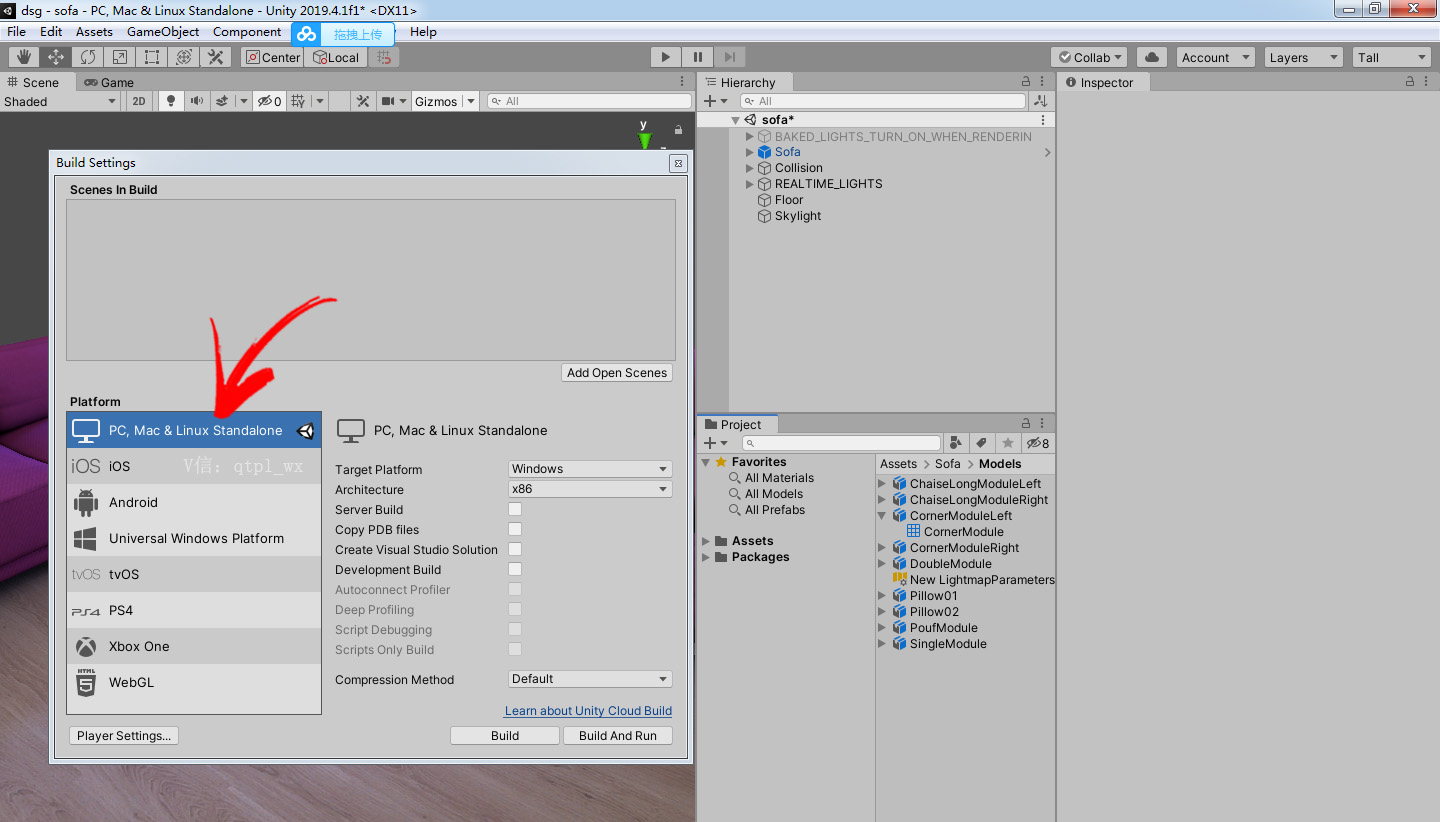The height and width of the screenshot is (822, 1440).
Task: Toggle grid snapping icon
Action: click(x=384, y=57)
